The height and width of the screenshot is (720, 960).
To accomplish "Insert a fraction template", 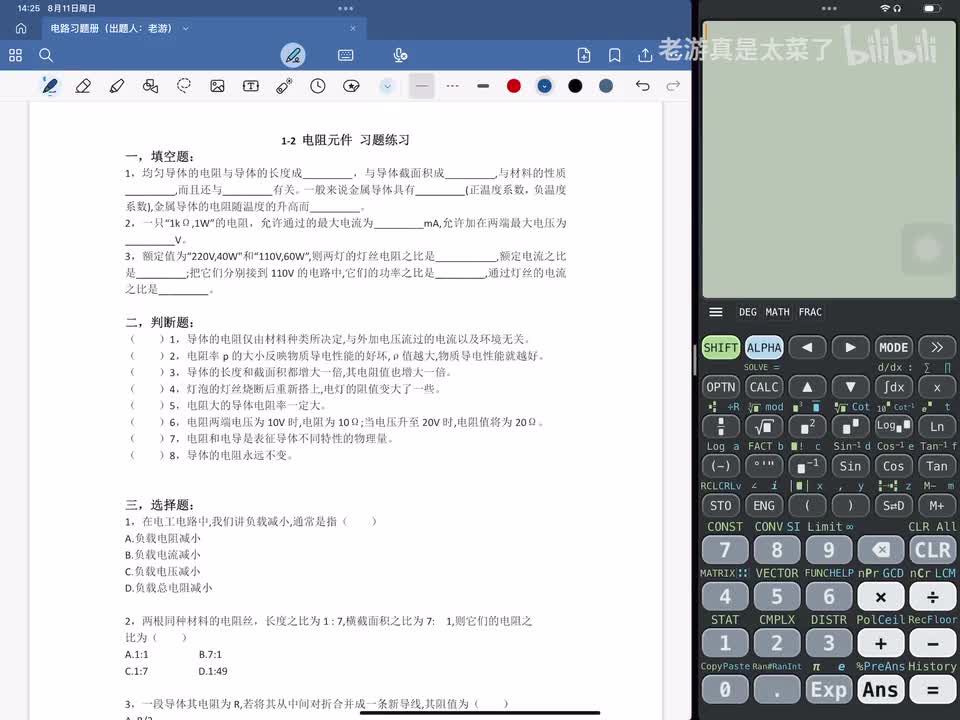I will pos(721,427).
